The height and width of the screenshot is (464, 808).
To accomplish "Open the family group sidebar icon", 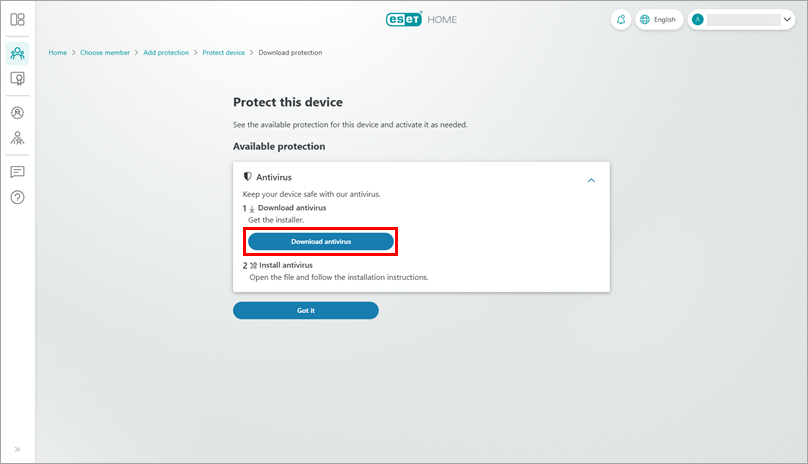I will [x=17, y=138].
